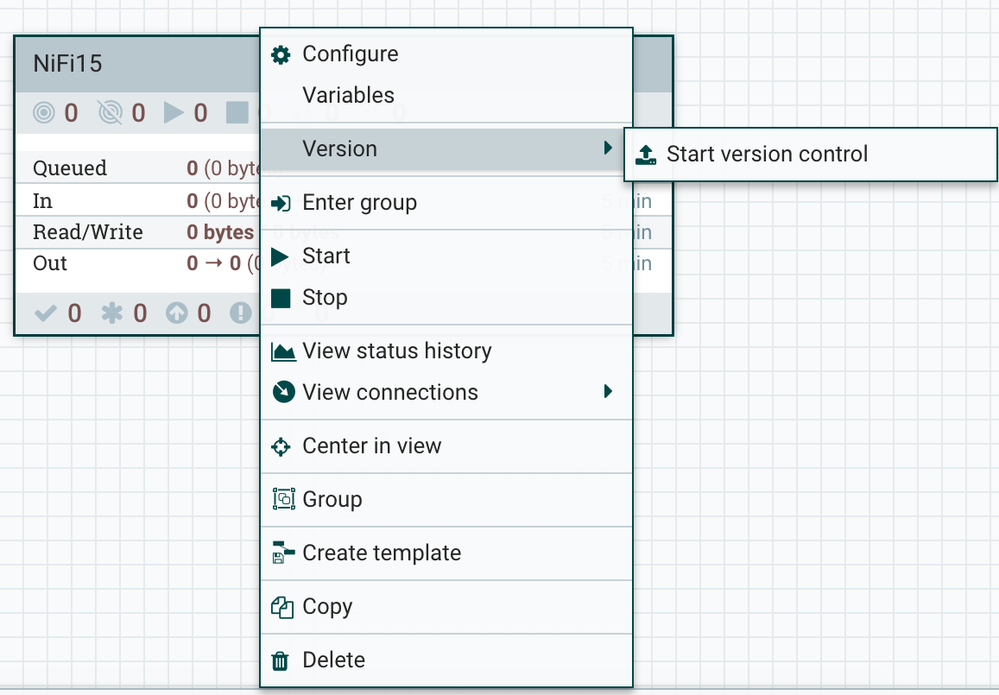Click the Group selection box icon
Image resolution: width=999 pixels, height=695 pixels.
pyautogui.click(x=281, y=499)
